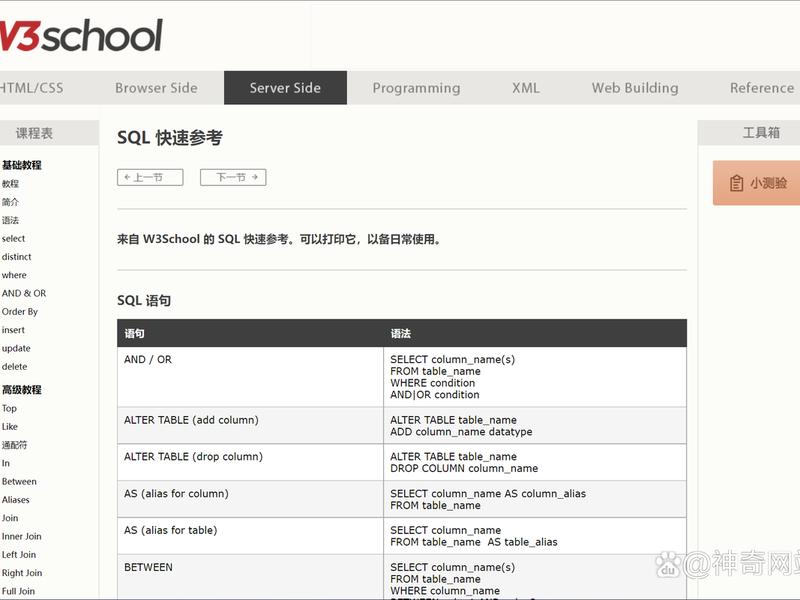Click the AND|OR condition syntax line
Viewport: 800px width, 600px height.
pyautogui.click(x=435, y=395)
